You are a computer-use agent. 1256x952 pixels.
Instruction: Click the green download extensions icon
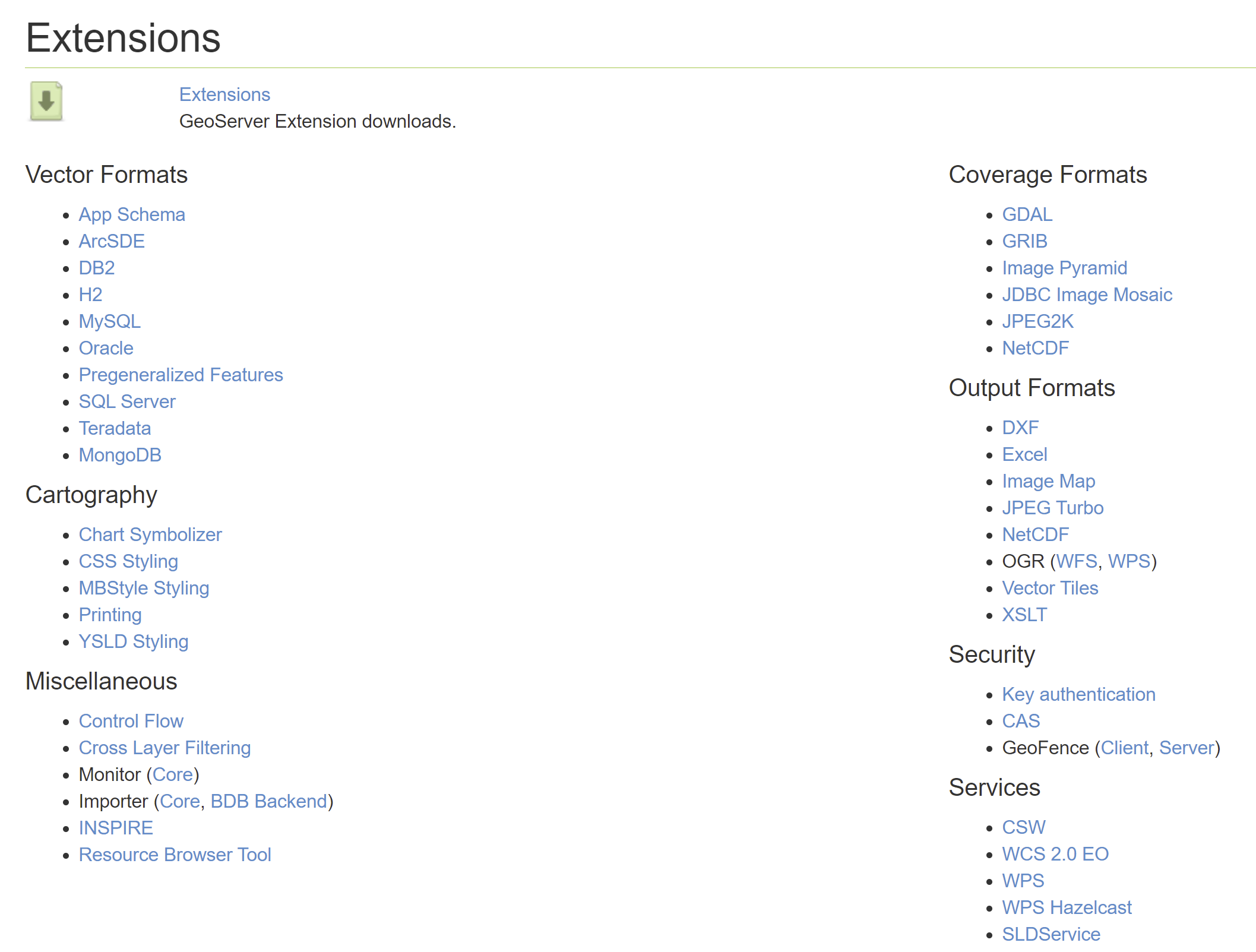pos(46,101)
